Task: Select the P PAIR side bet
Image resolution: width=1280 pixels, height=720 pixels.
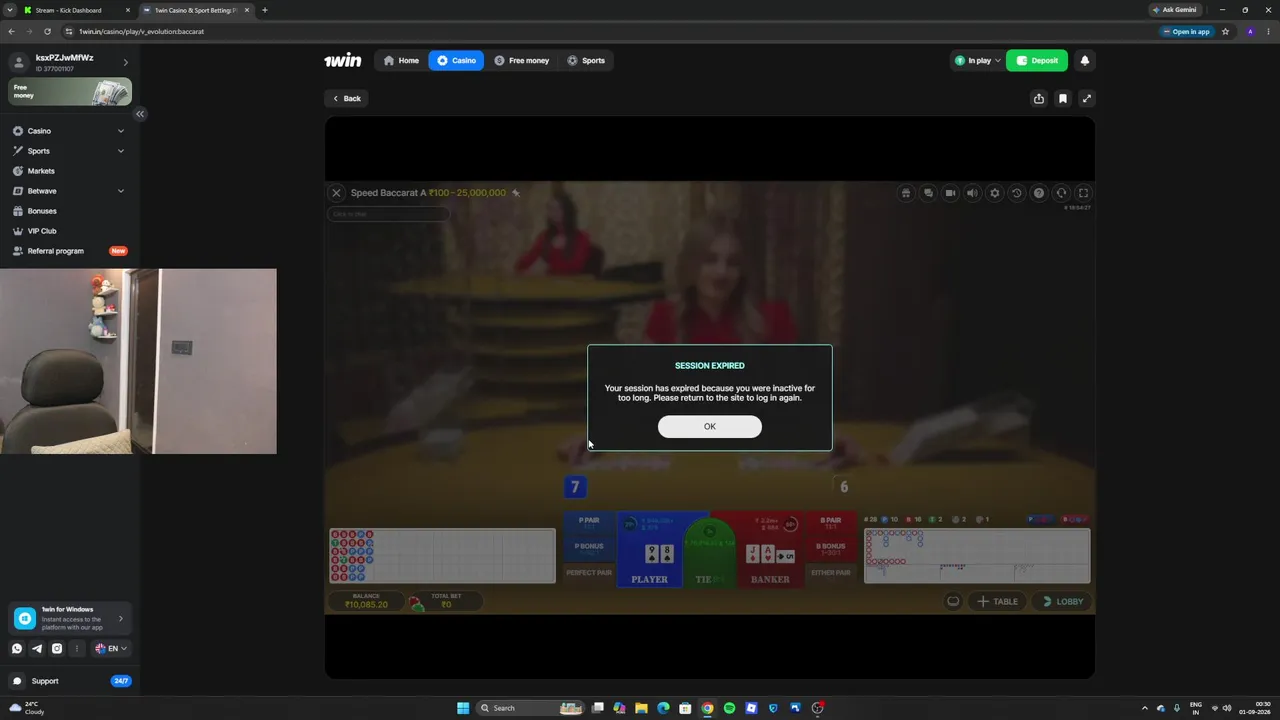Action: tap(589, 521)
